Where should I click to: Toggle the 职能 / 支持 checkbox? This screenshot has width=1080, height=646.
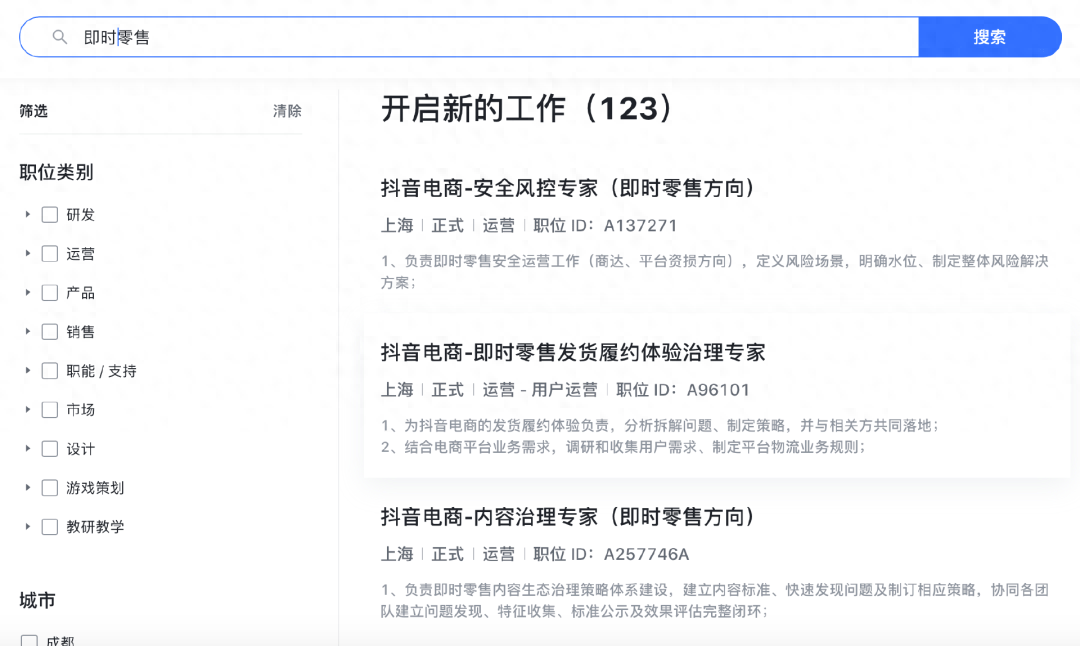(50, 371)
